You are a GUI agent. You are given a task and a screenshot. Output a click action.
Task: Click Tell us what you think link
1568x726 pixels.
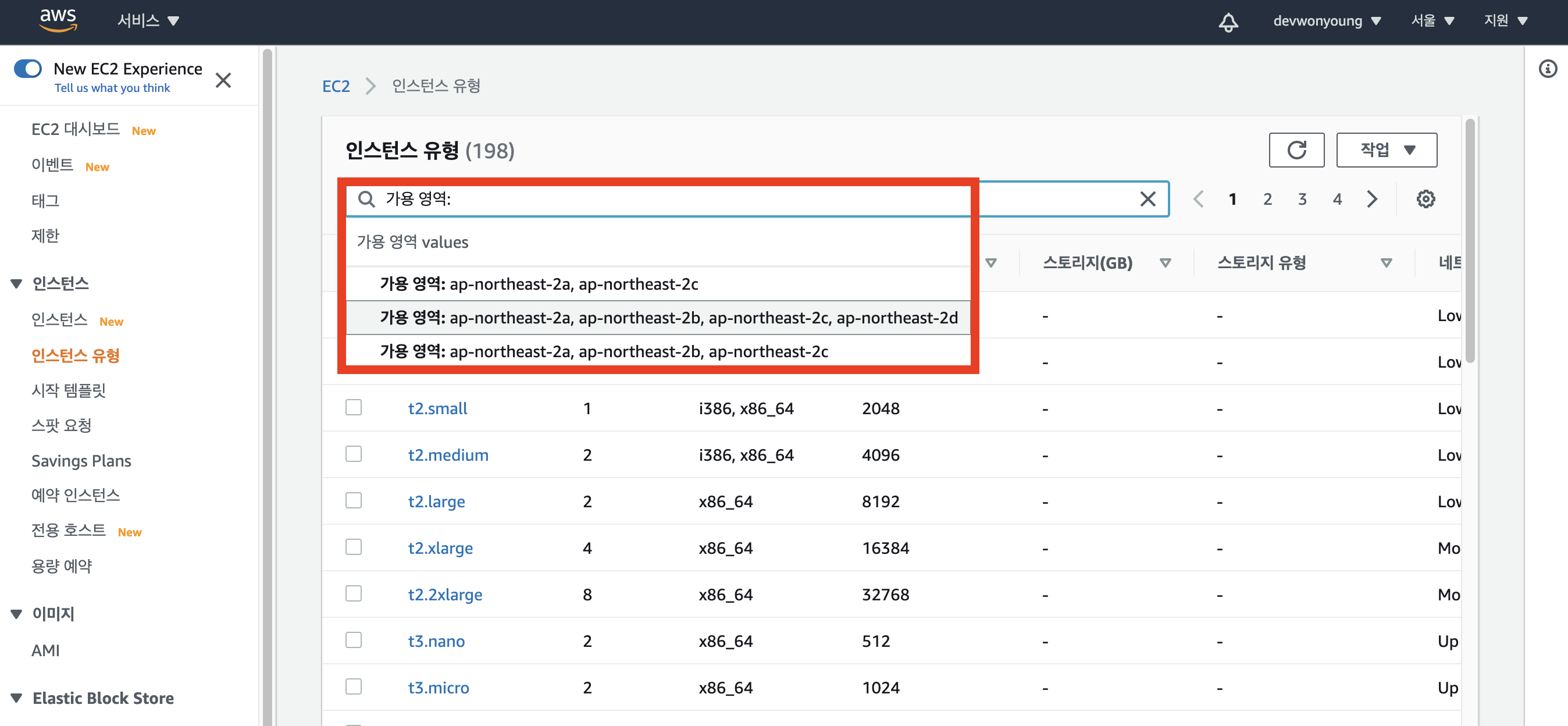click(112, 88)
